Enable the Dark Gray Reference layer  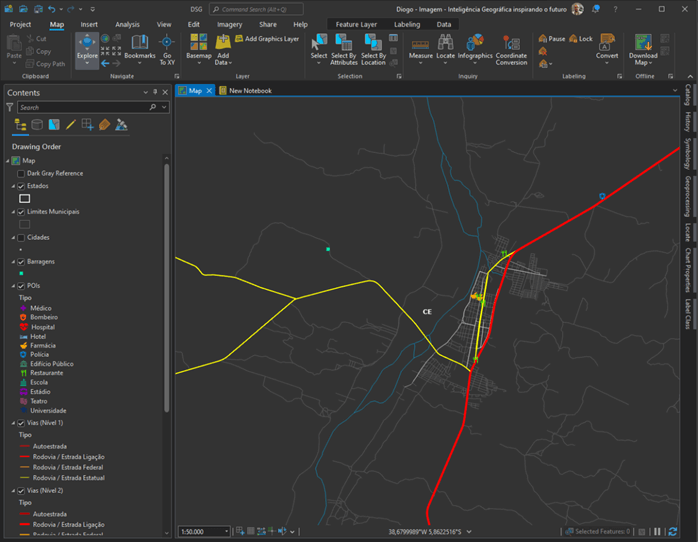[x=21, y=173]
